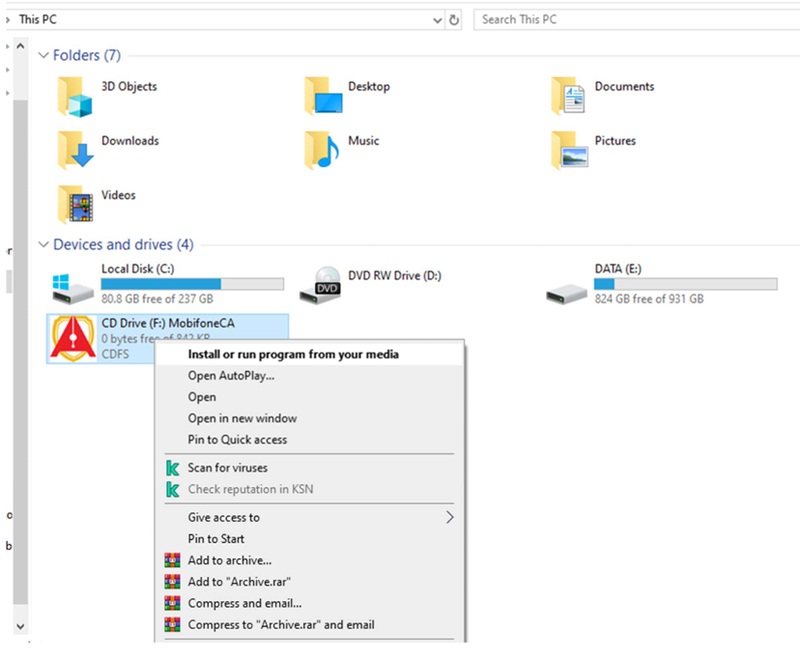
Task: Collapse the Folders (7) group
Action: tap(44, 55)
